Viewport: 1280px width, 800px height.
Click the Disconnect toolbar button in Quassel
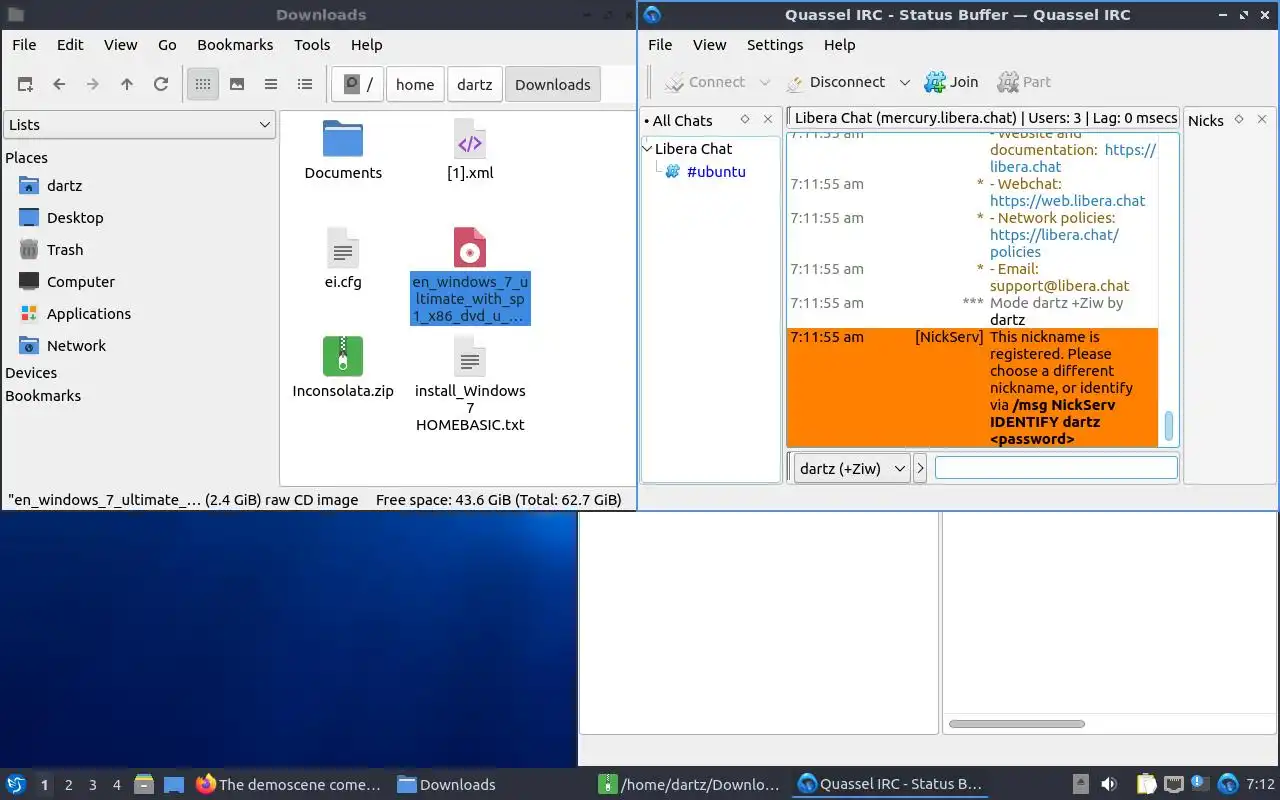[x=836, y=83]
